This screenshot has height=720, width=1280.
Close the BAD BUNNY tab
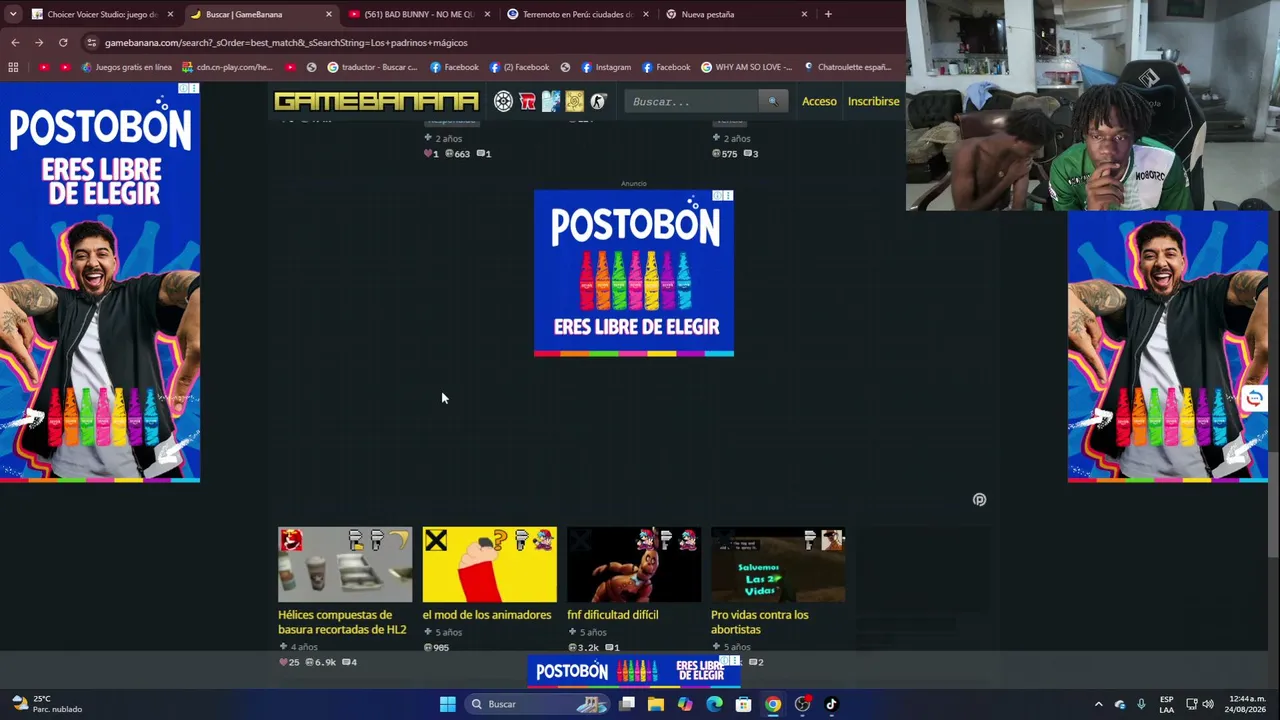[487, 14]
